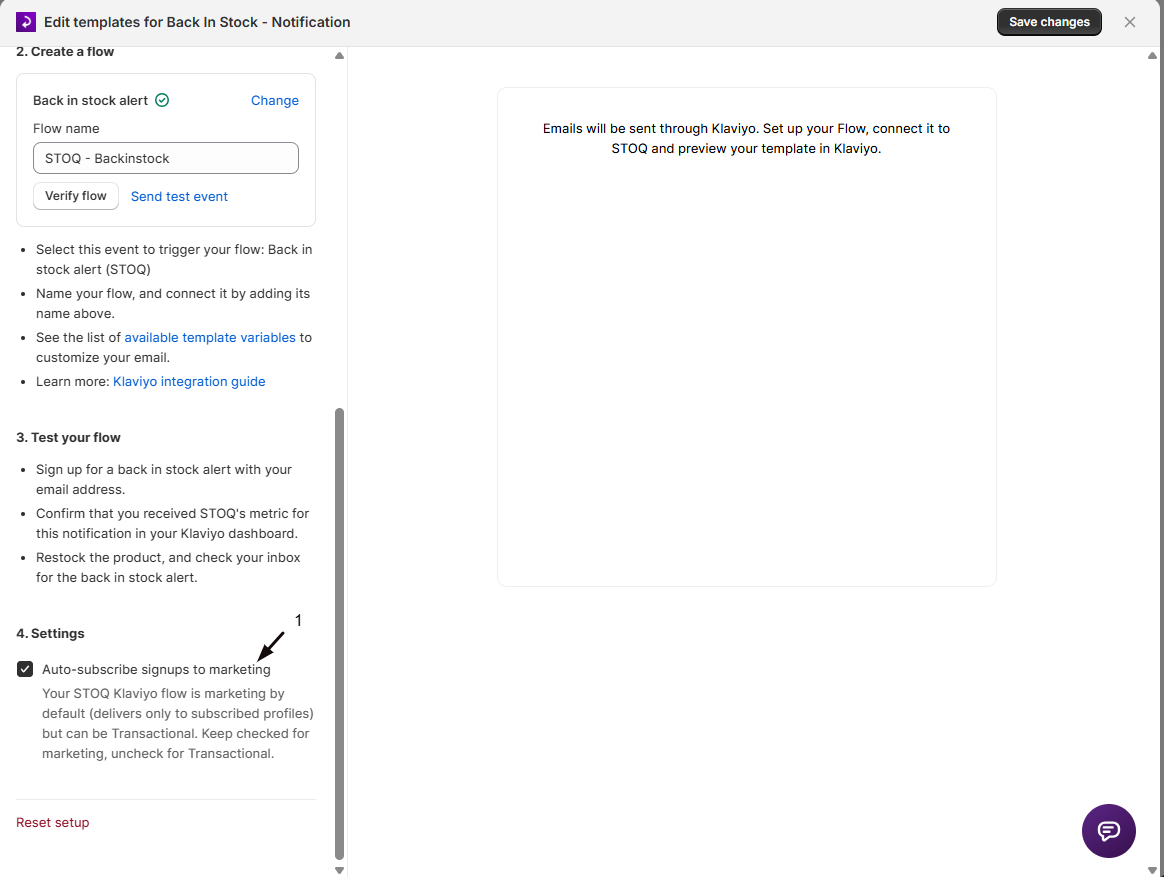Viewport: 1164px width, 877px height.
Task: Click Change next to Back in stock alert
Action: pos(275,100)
